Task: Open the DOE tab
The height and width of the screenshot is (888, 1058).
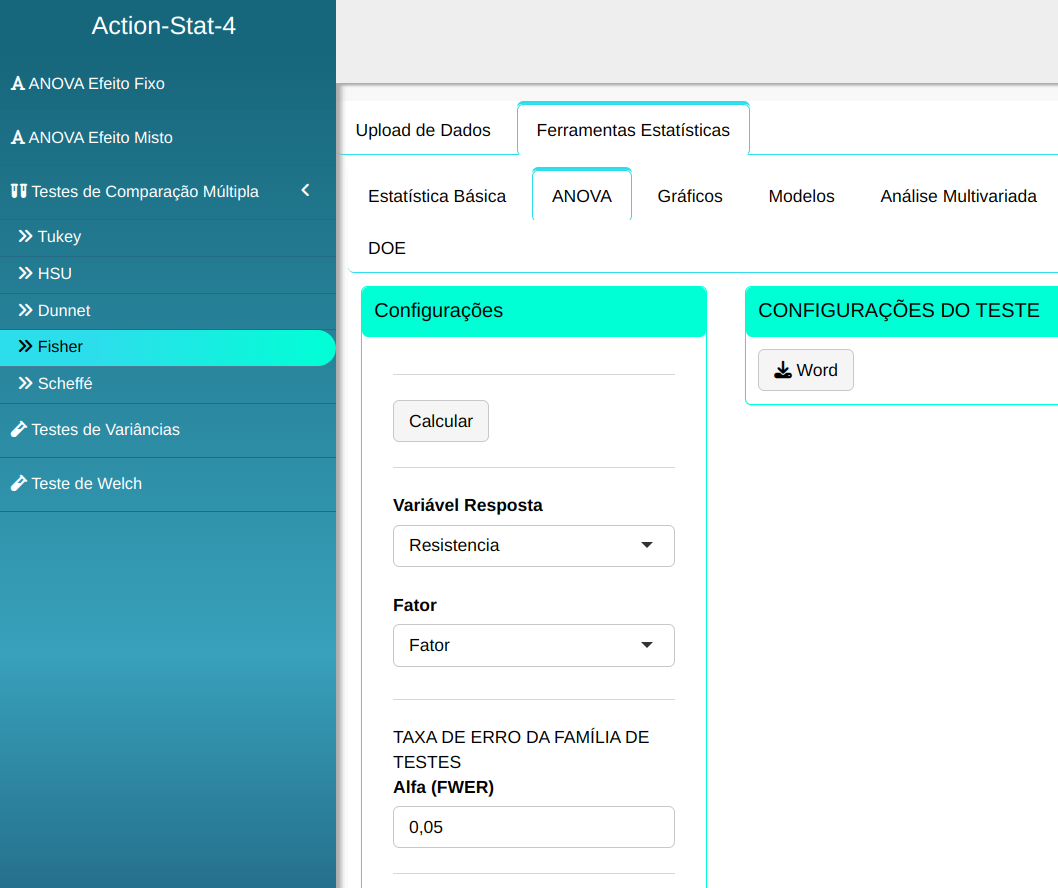Action: pos(387,248)
